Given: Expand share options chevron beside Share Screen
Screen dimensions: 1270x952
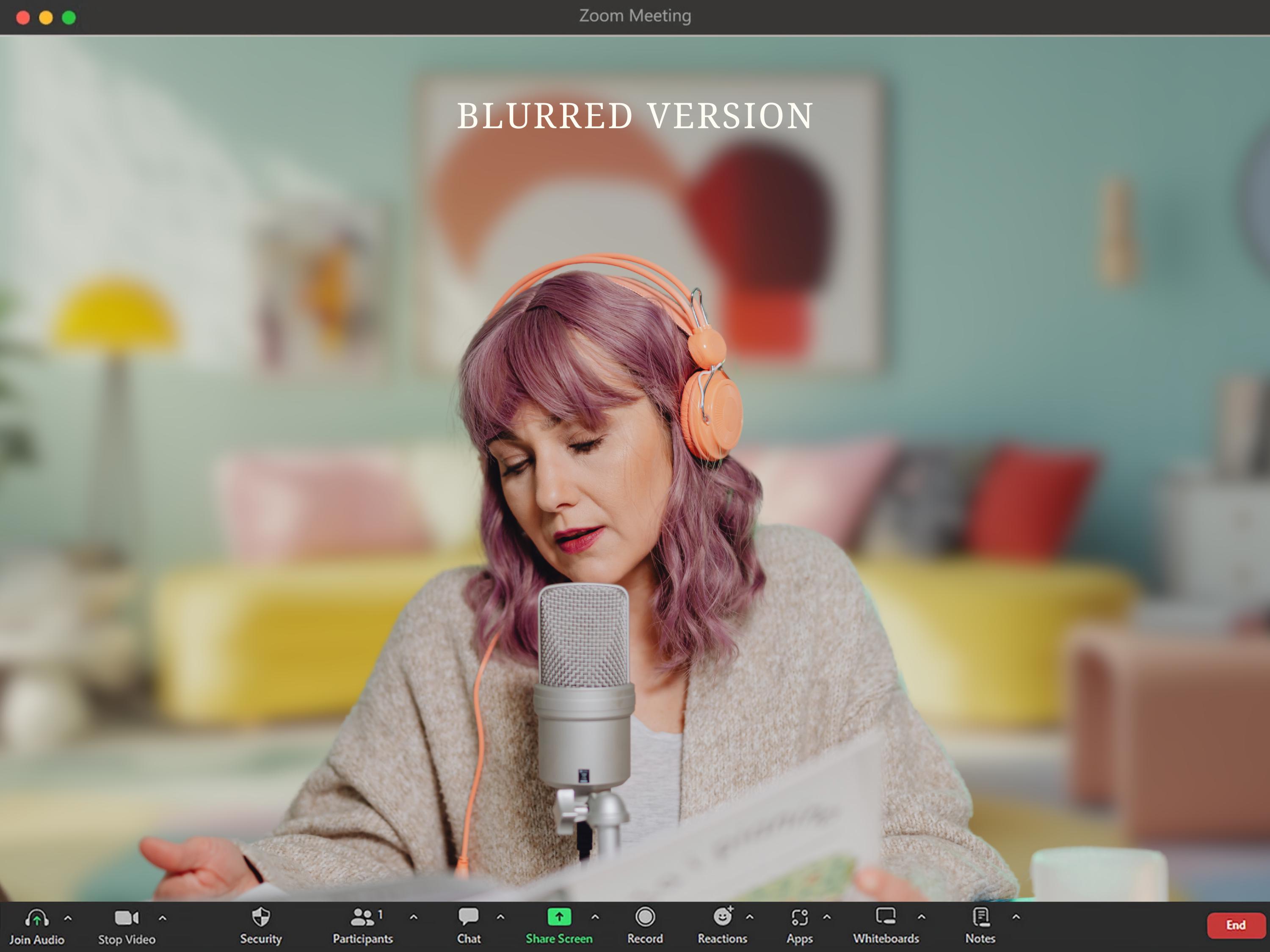Looking at the screenshot, I should 595,917.
